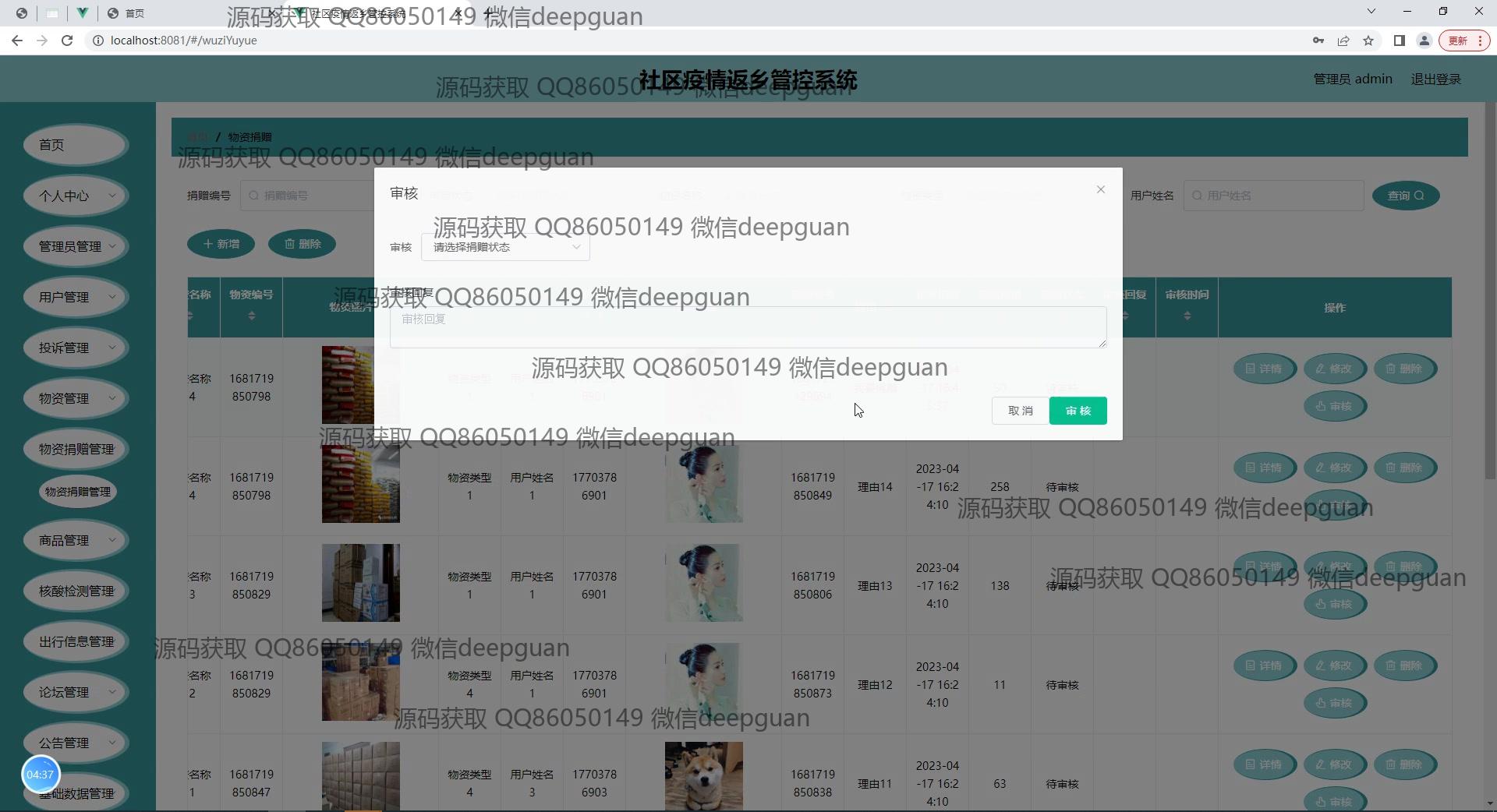Expand 论坛管理 sidebar menu
Screen dimensions: 1497x812
point(76,692)
